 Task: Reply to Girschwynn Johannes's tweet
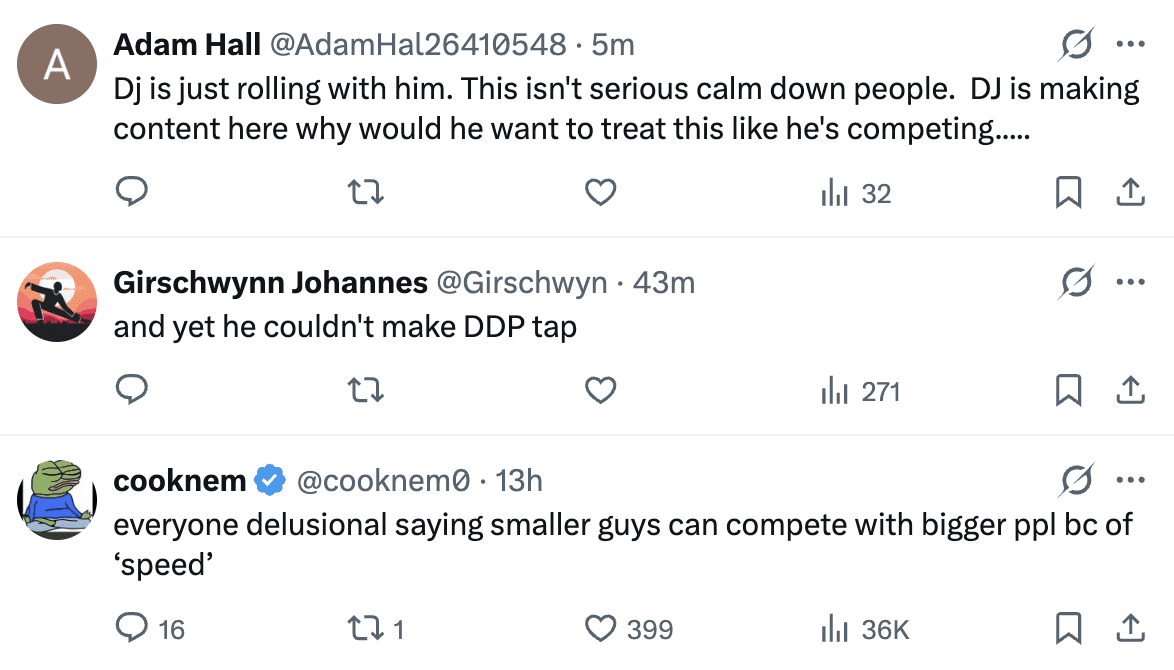click(x=132, y=390)
